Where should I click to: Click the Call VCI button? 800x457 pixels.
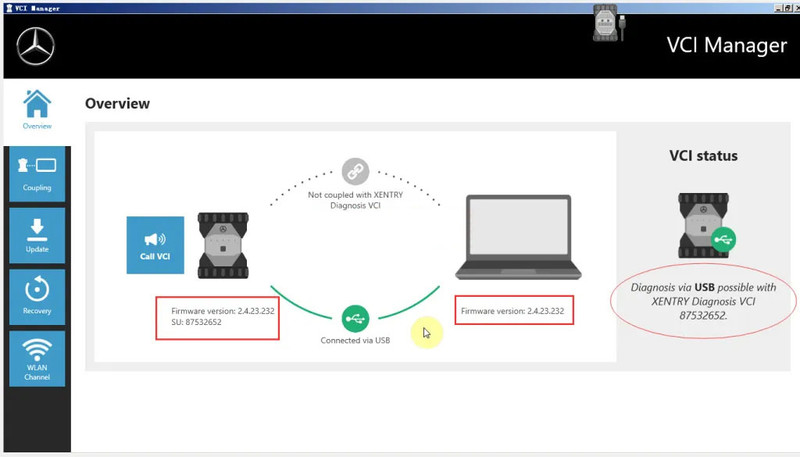pyautogui.click(x=155, y=245)
